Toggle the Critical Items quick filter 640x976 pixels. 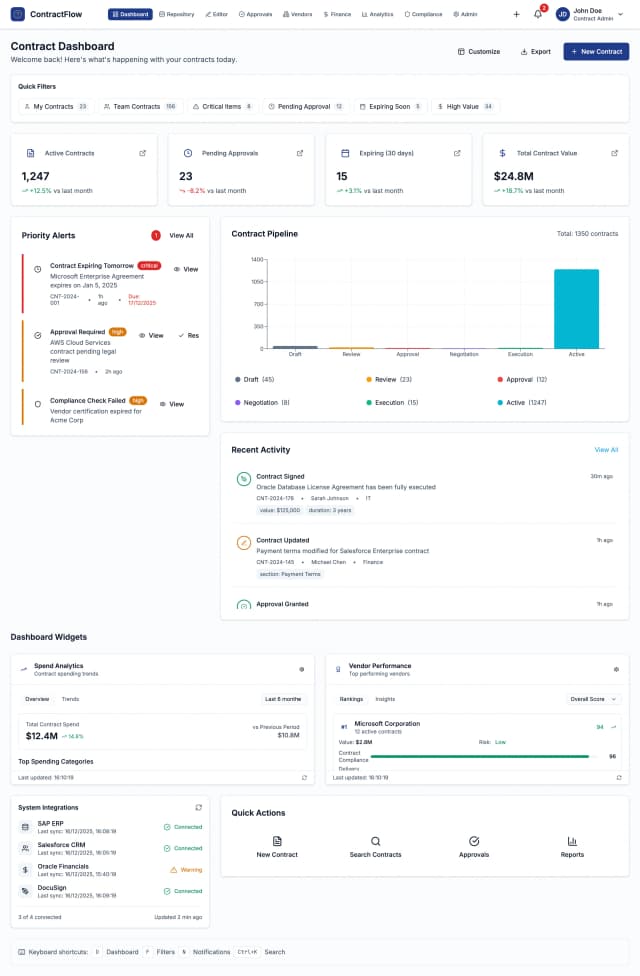point(222,106)
